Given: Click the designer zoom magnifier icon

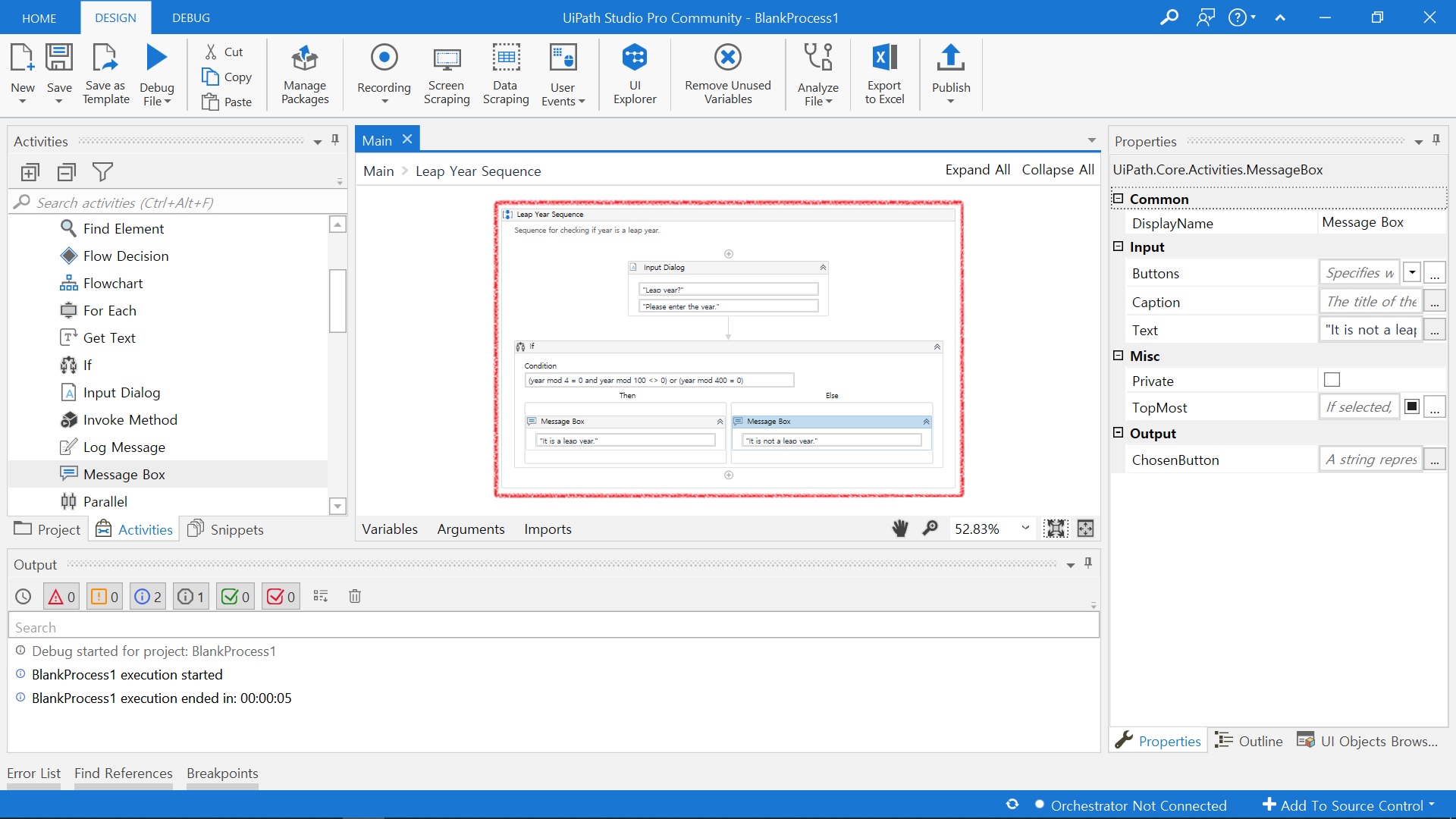Looking at the screenshot, I should pyautogui.click(x=930, y=529).
